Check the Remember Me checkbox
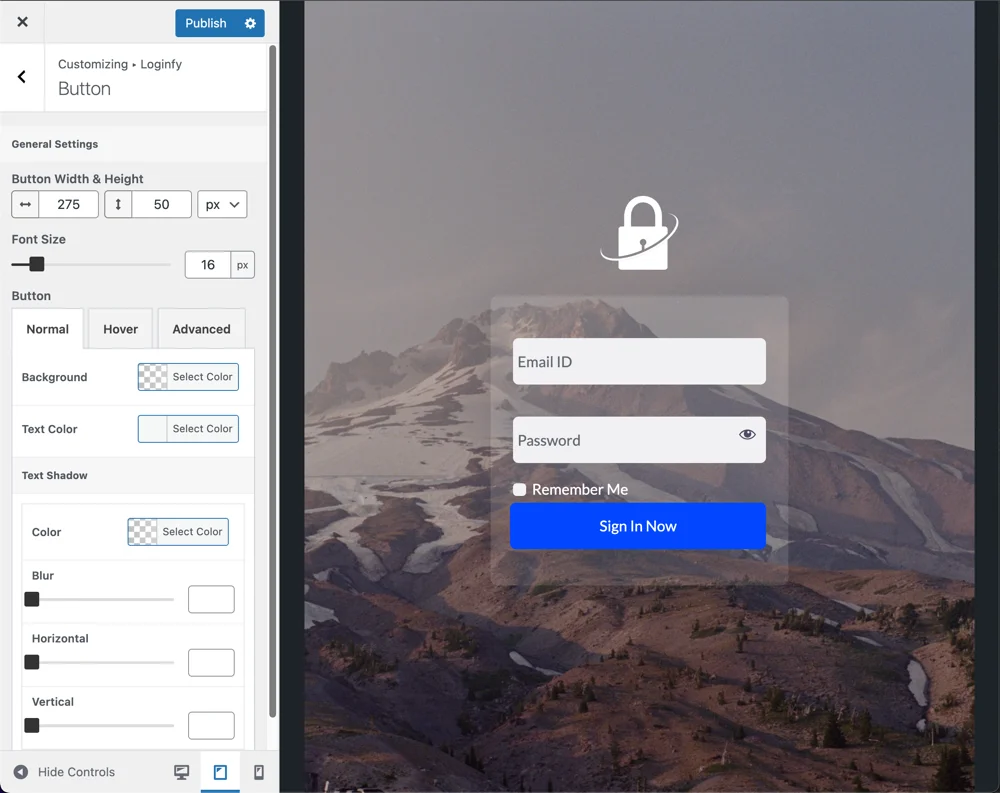The width and height of the screenshot is (1000, 793). (x=520, y=489)
